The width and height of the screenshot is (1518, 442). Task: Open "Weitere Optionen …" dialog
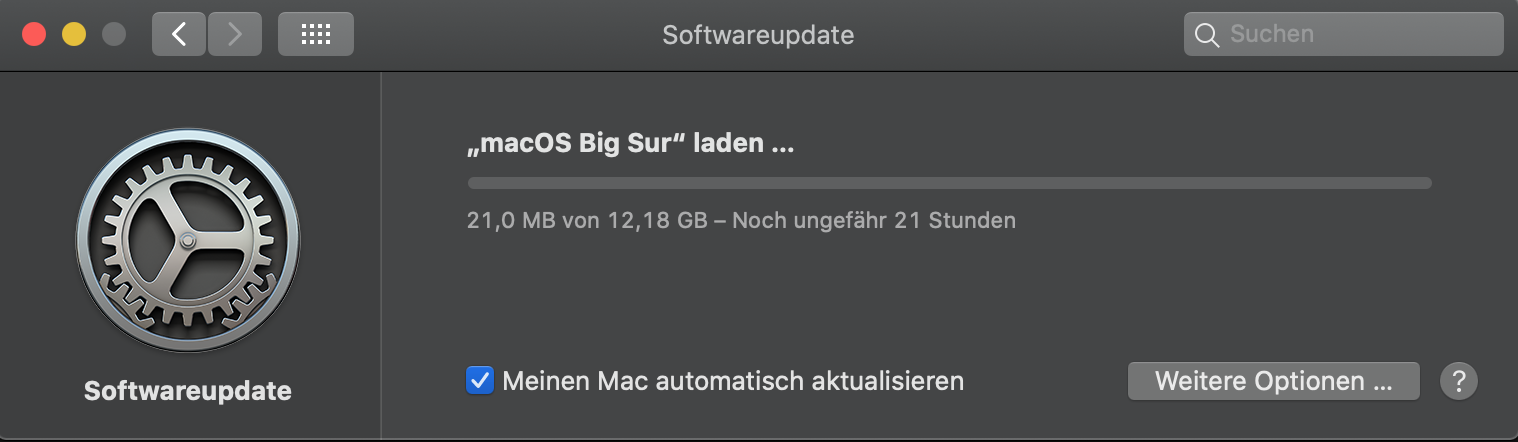[1273, 381]
